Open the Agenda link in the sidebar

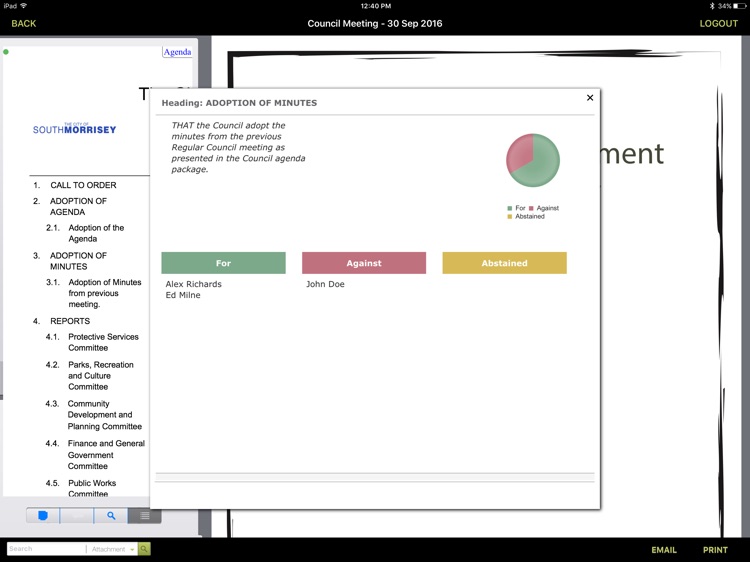tap(177, 52)
